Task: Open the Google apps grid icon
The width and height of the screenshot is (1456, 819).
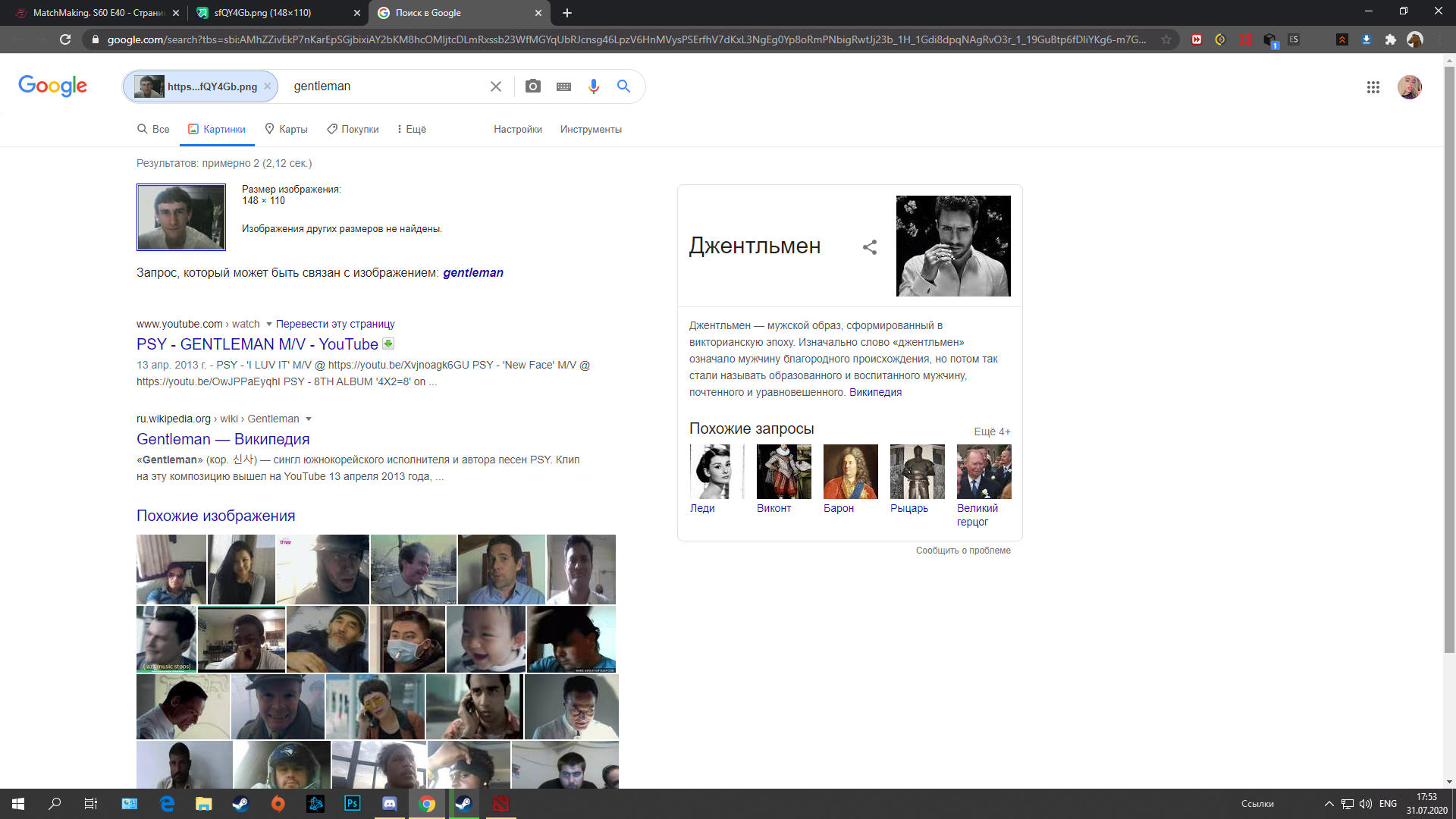Action: click(x=1373, y=87)
